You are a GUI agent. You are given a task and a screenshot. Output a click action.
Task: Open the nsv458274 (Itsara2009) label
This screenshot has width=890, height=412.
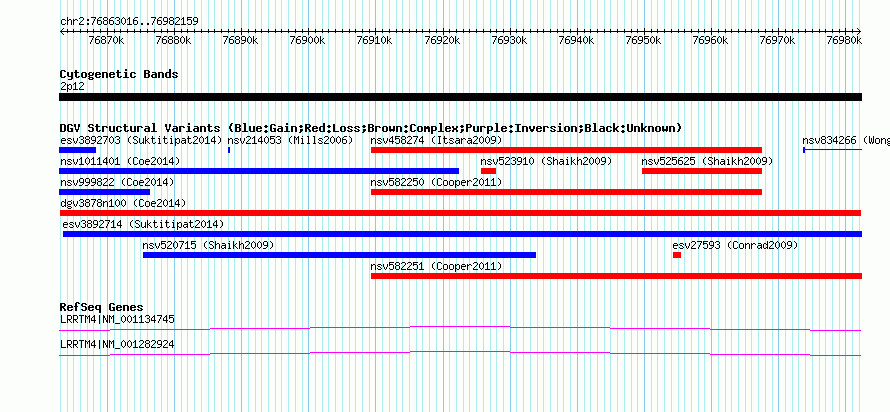click(436, 140)
